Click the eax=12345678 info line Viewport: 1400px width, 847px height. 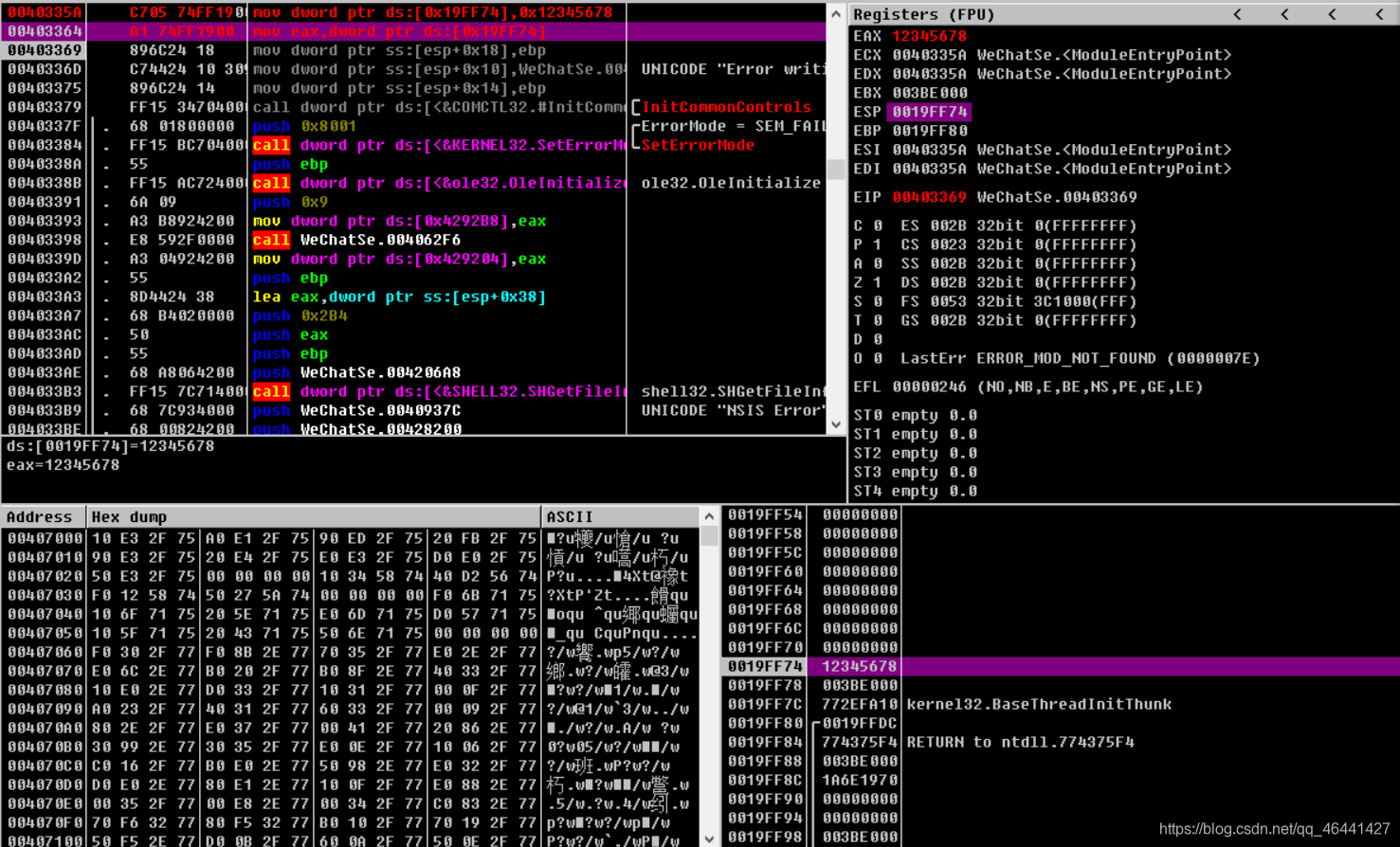63,465
